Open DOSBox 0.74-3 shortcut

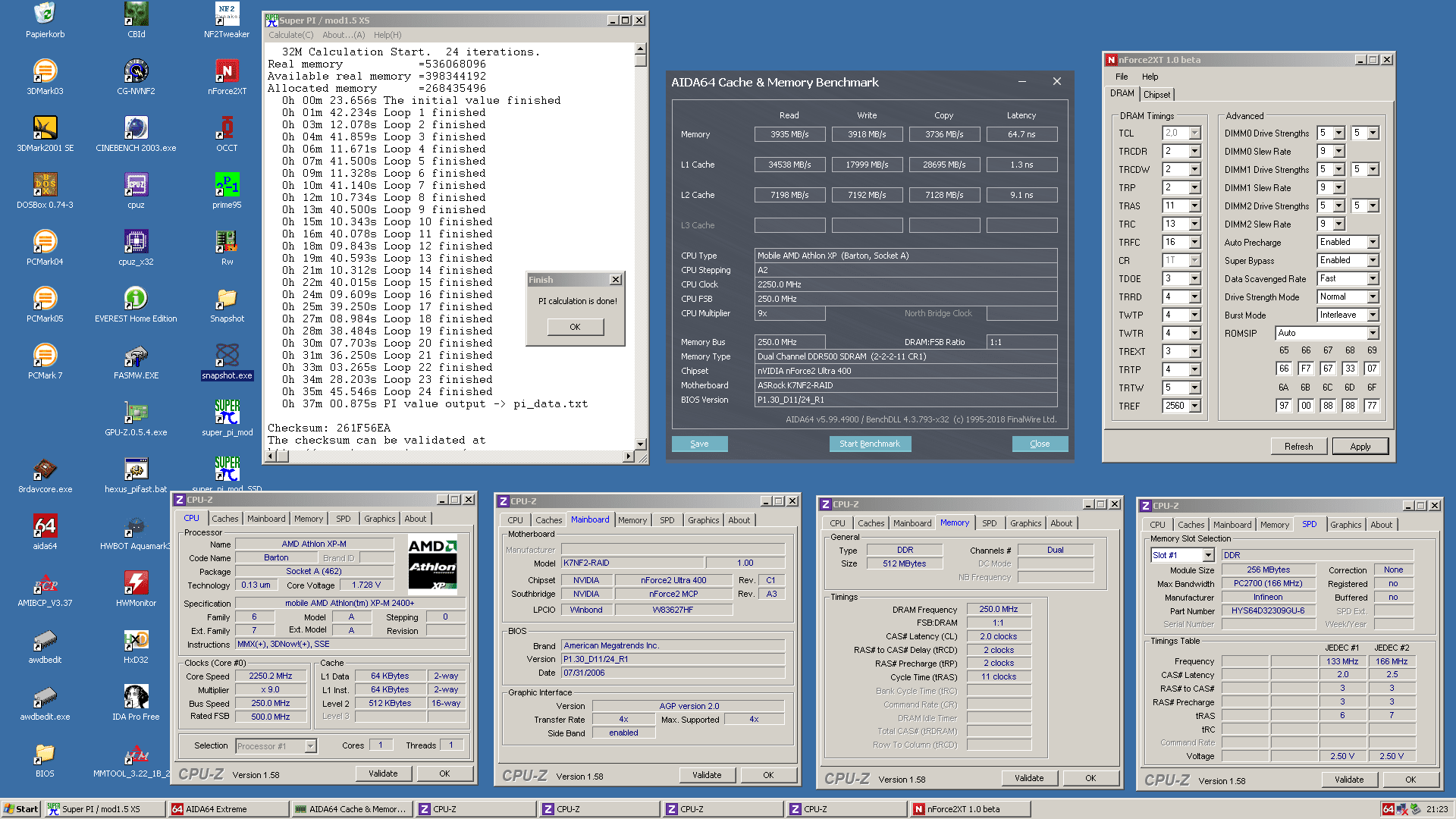(45, 191)
